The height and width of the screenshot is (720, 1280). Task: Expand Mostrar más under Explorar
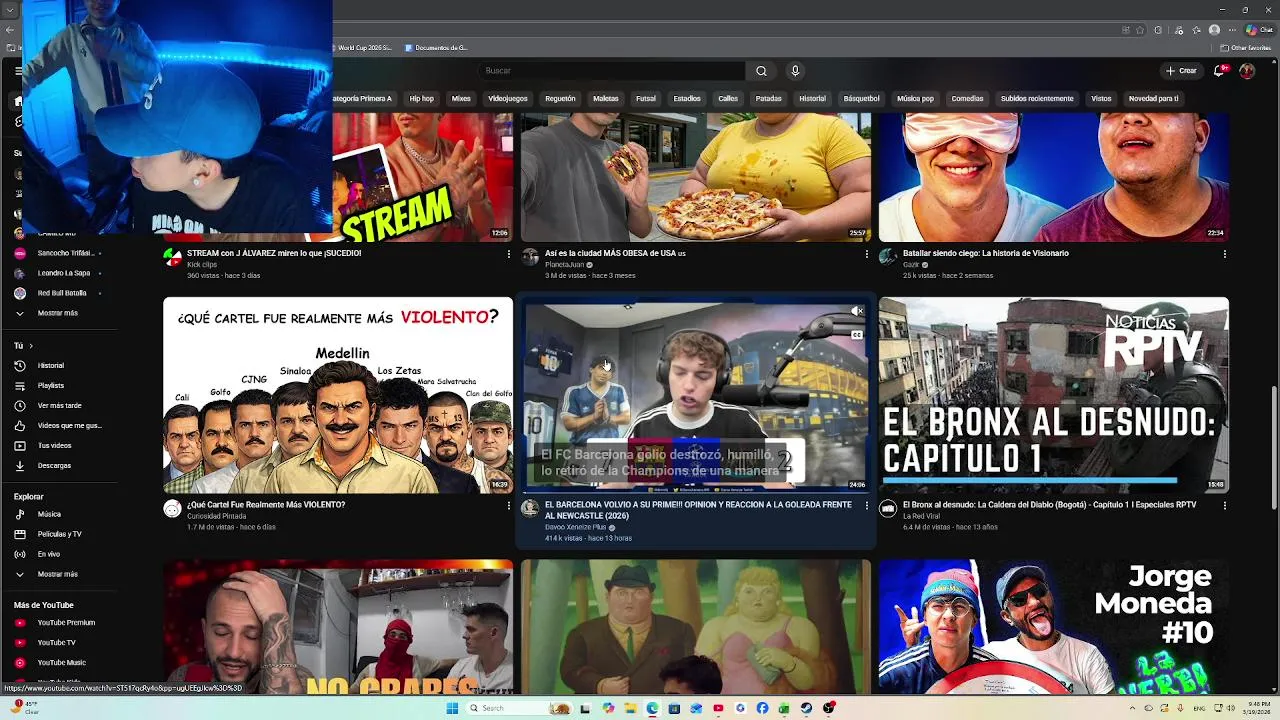point(57,575)
